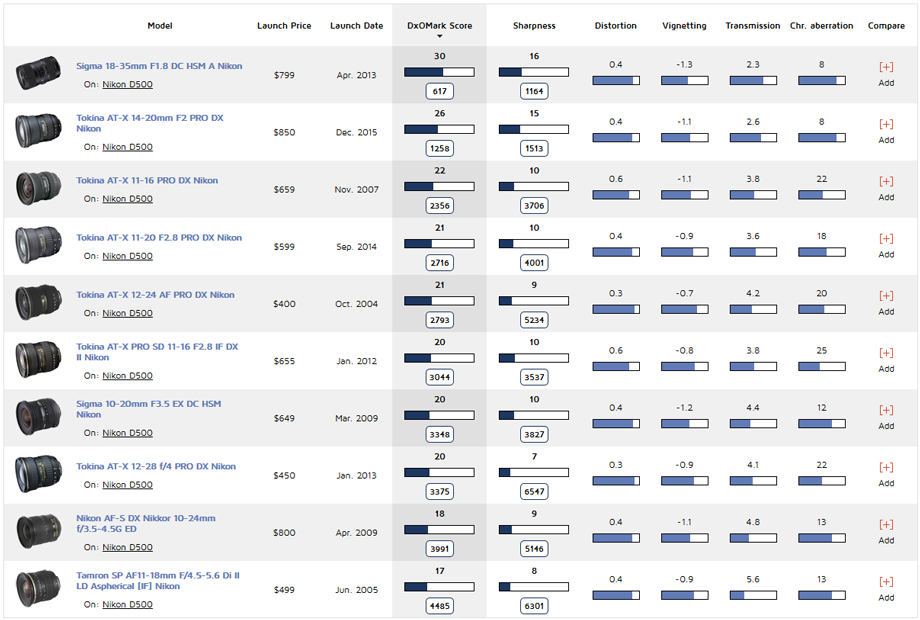This screenshot has width=920, height=620.
Task: Add Tokina AT-X 11-16 PRO DX to compare
Action: coord(886,181)
